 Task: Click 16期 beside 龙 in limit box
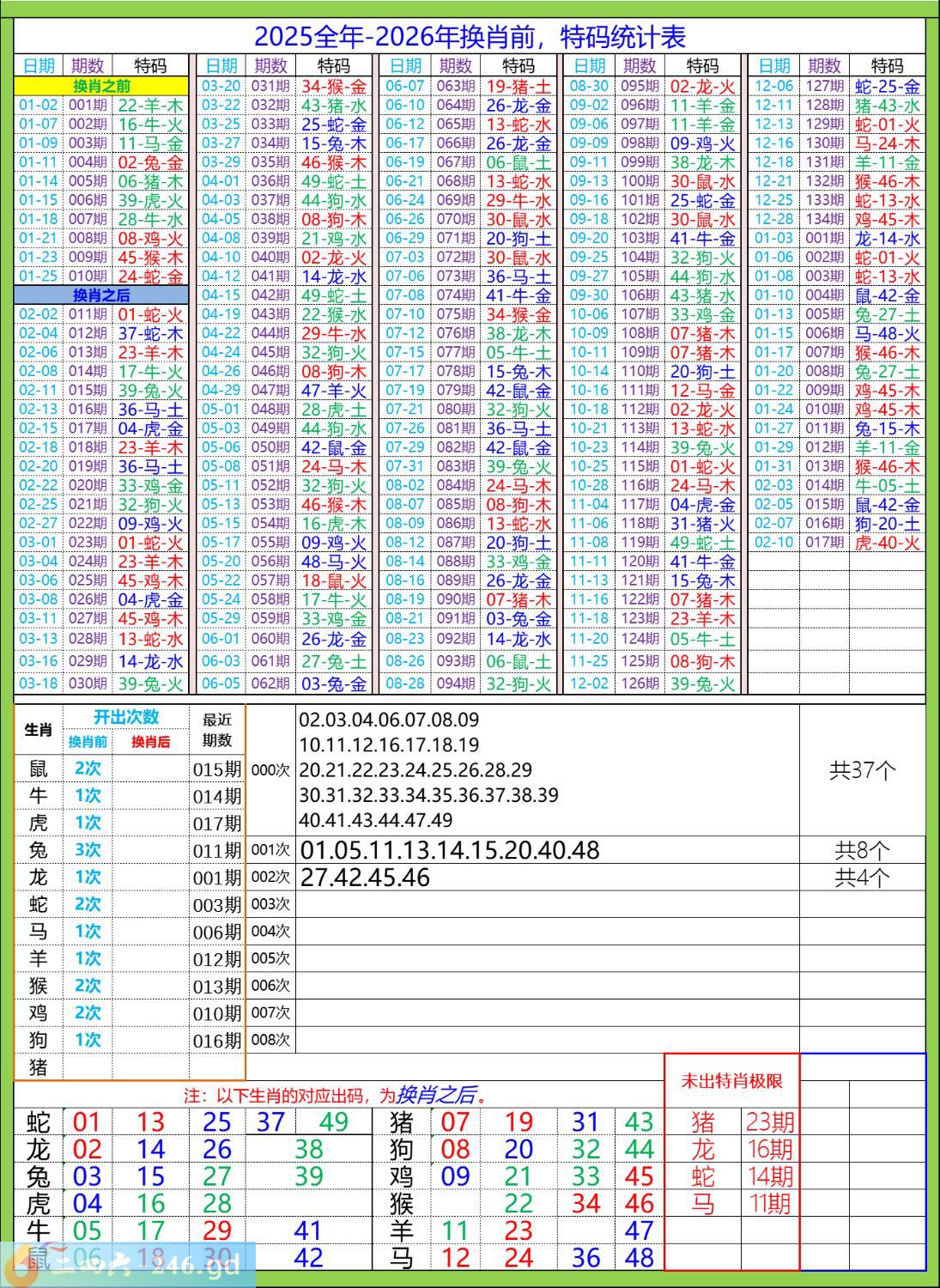pyautogui.click(x=769, y=1149)
